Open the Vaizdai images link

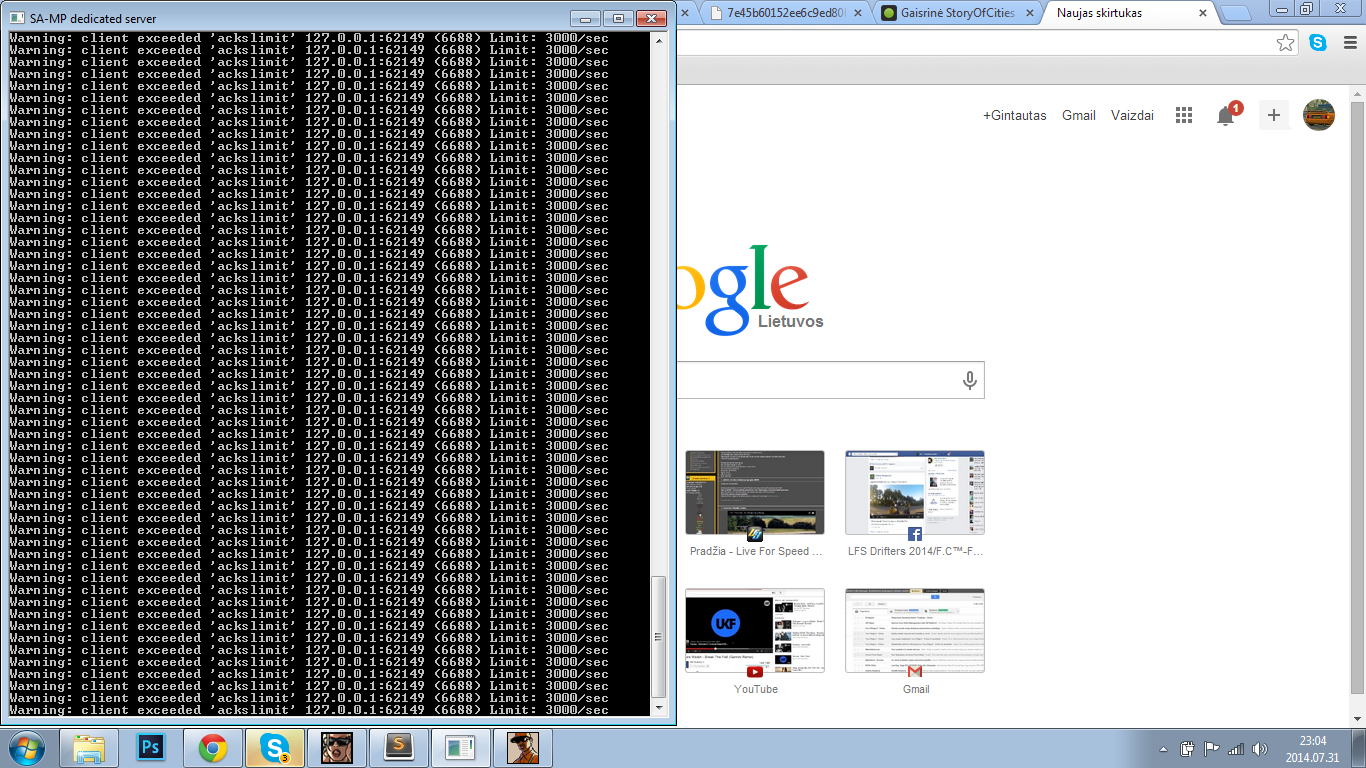[1132, 115]
